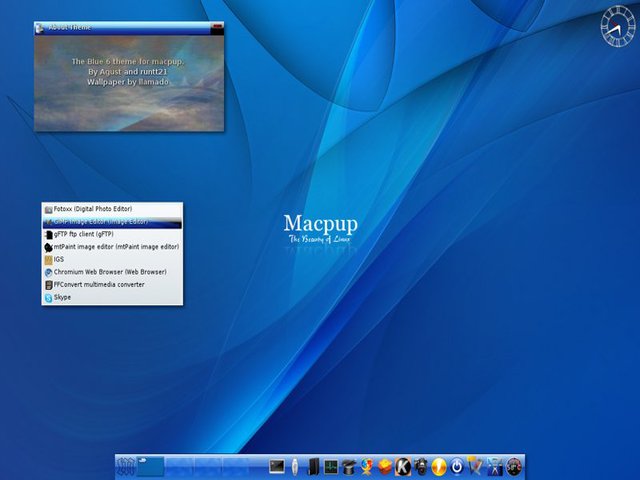Click the analog clock desktop widget
The height and width of the screenshot is (480, 640).
(618, 27)
